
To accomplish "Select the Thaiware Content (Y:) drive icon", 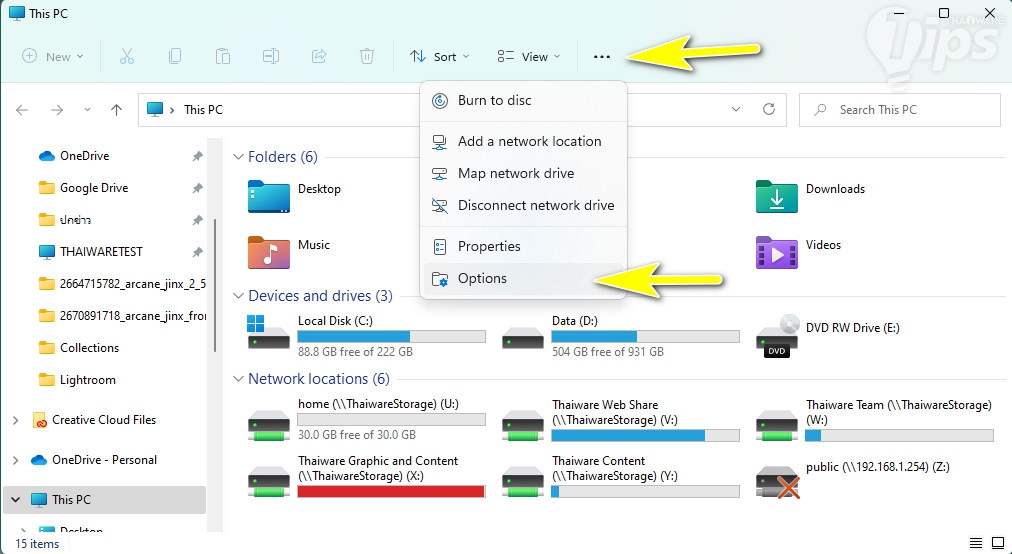I will point(523,483).
